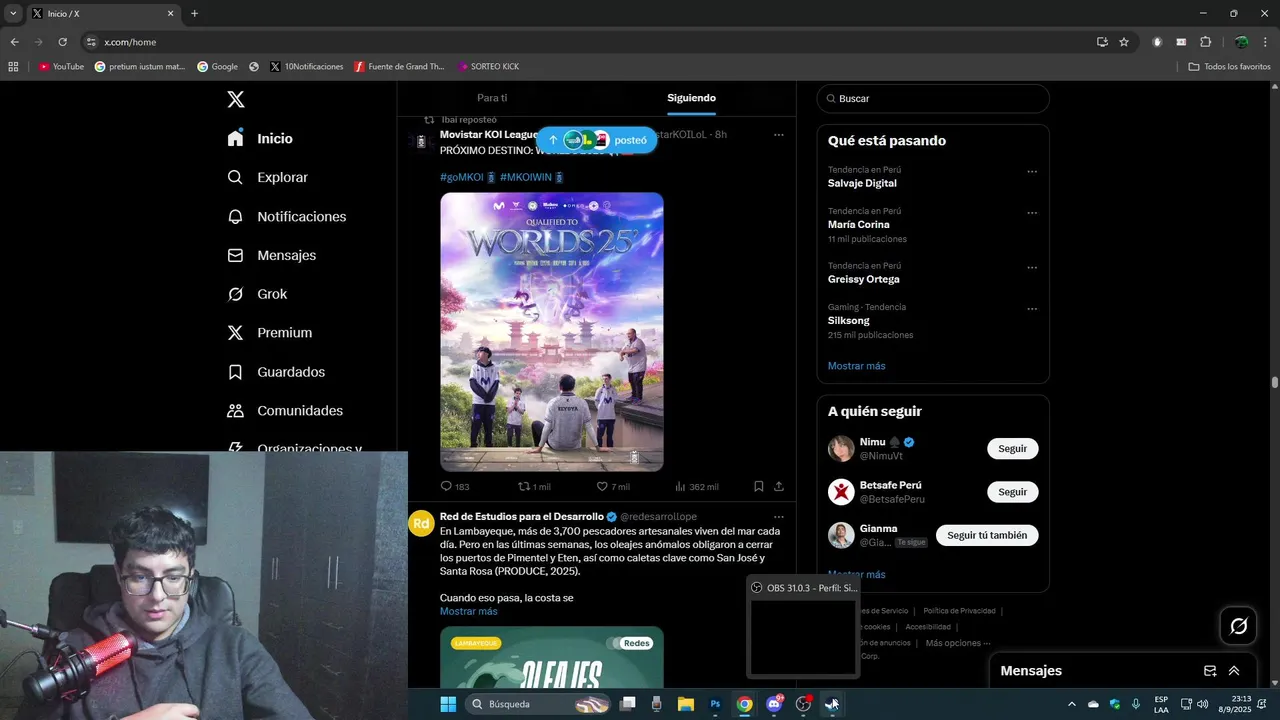The height and width of the screenshot is (720, 1280).
Task: Open Notificaciones in the sidebar
Action: [x=286, y=217]
